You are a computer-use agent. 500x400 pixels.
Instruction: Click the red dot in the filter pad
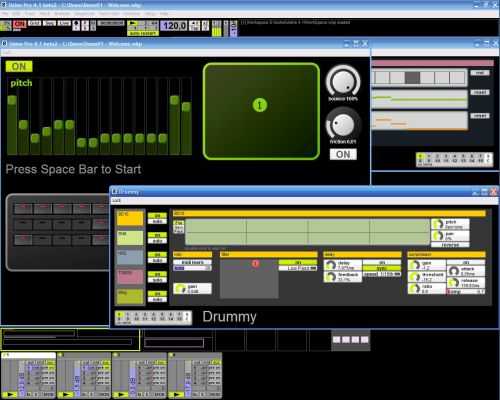coord(255,264)
